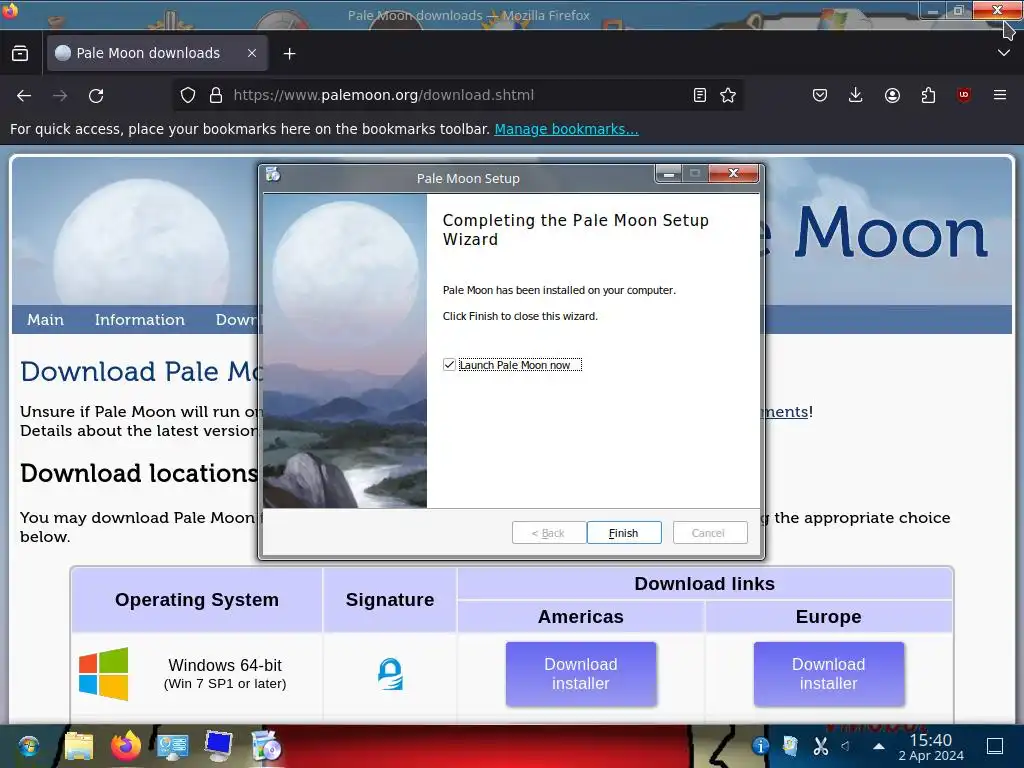Select the Pale Moon downloads tab
Viewport: 1024px width, 768px height.
157,53
